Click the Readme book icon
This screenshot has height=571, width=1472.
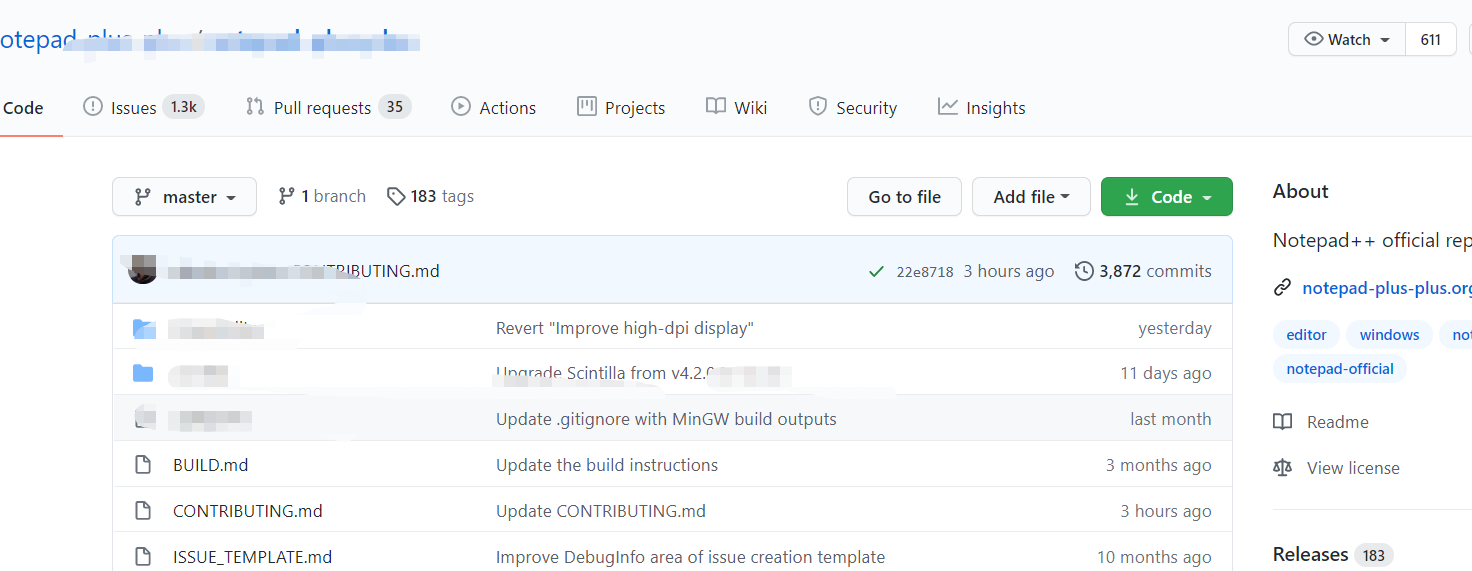pyautogui.click(x=1282, y=422)
